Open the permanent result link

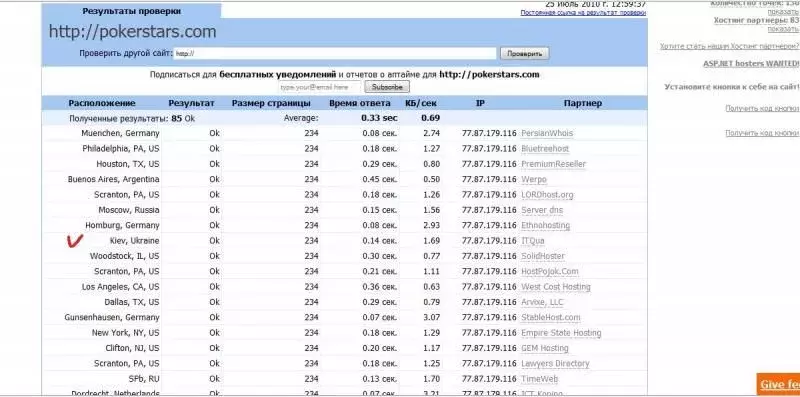(x=583, y=13)
